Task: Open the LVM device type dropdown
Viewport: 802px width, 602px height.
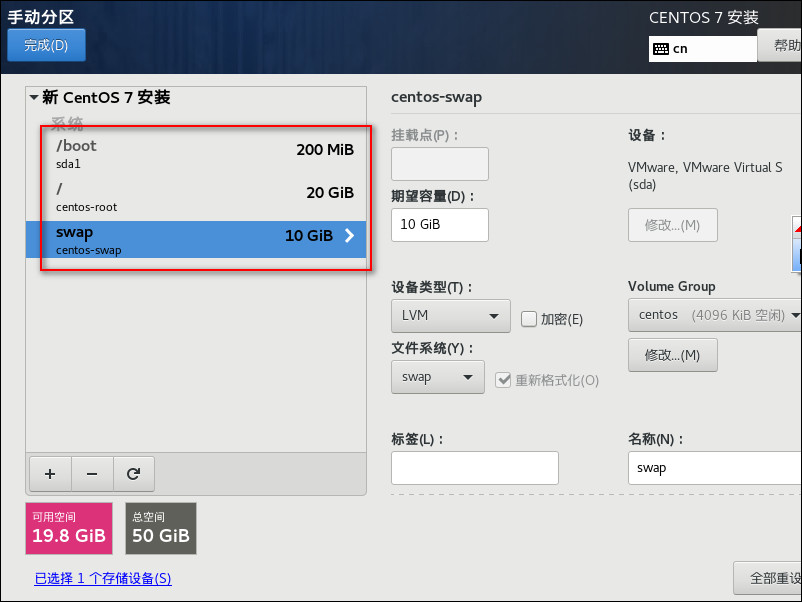Action: coord(451,316)
